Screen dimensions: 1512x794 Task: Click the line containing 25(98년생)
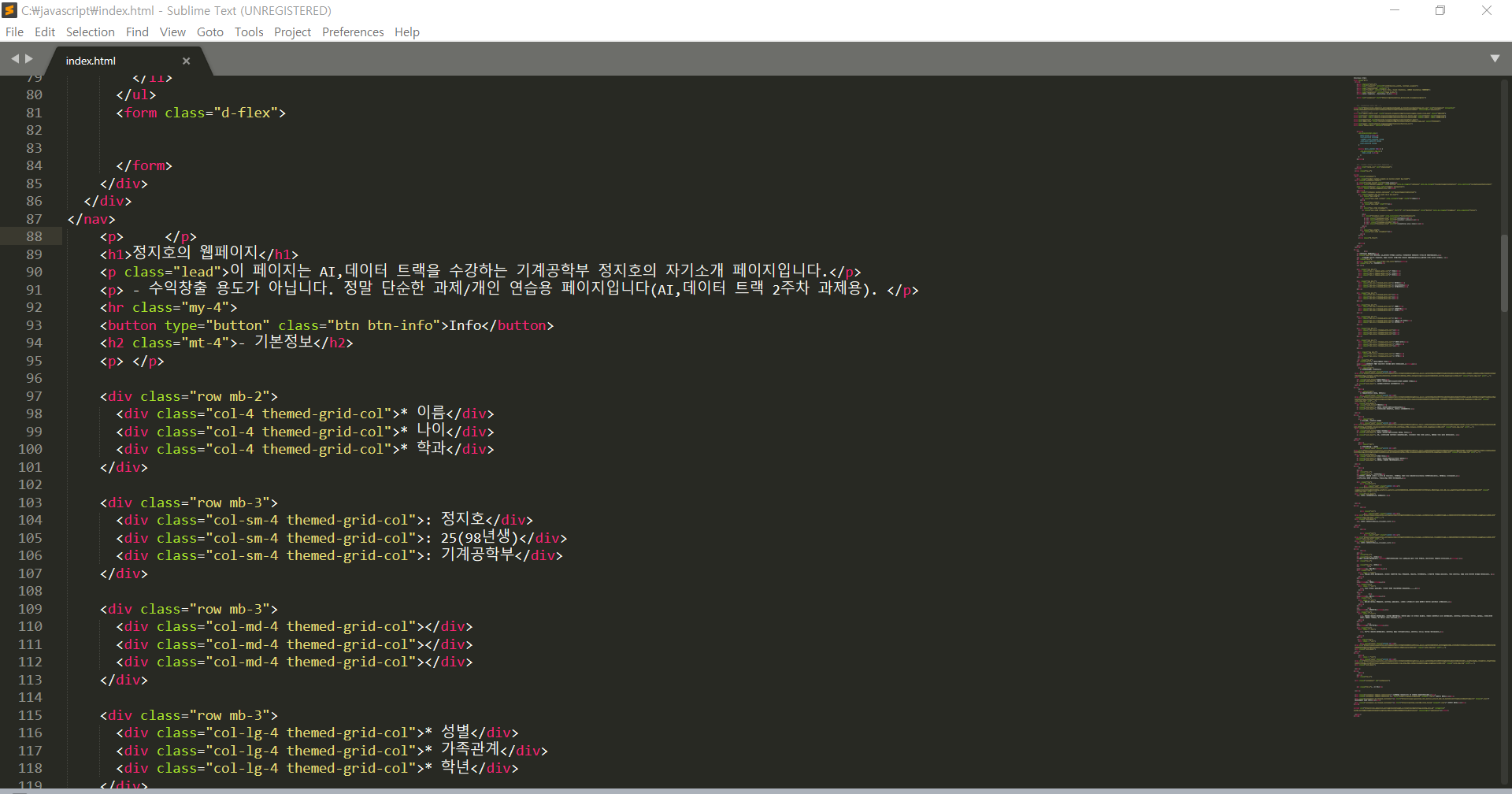pyautogui.click(x=342, y=538)
